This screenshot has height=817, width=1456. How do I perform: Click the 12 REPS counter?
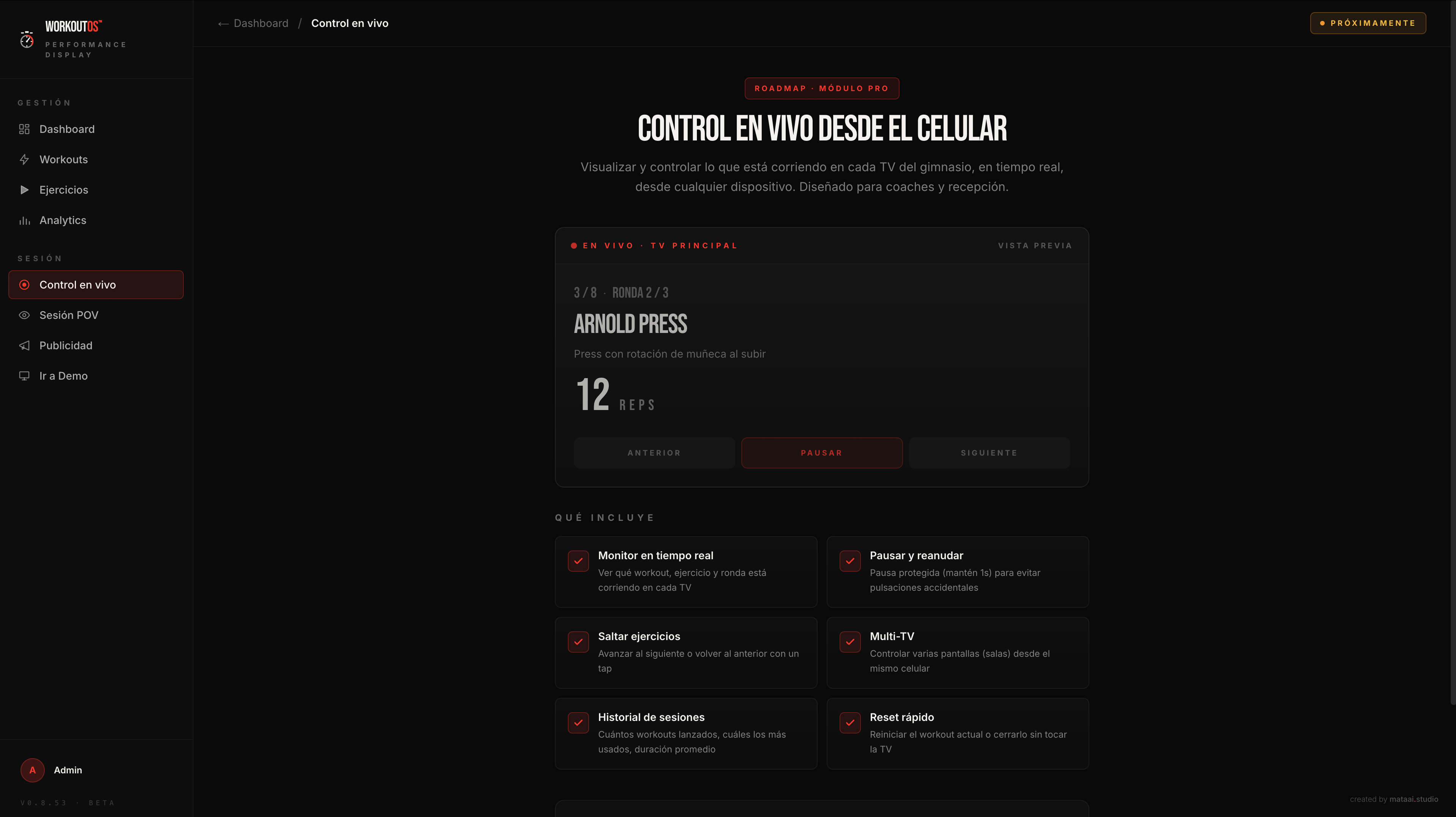pyautogui.click(x=615, y=395)
